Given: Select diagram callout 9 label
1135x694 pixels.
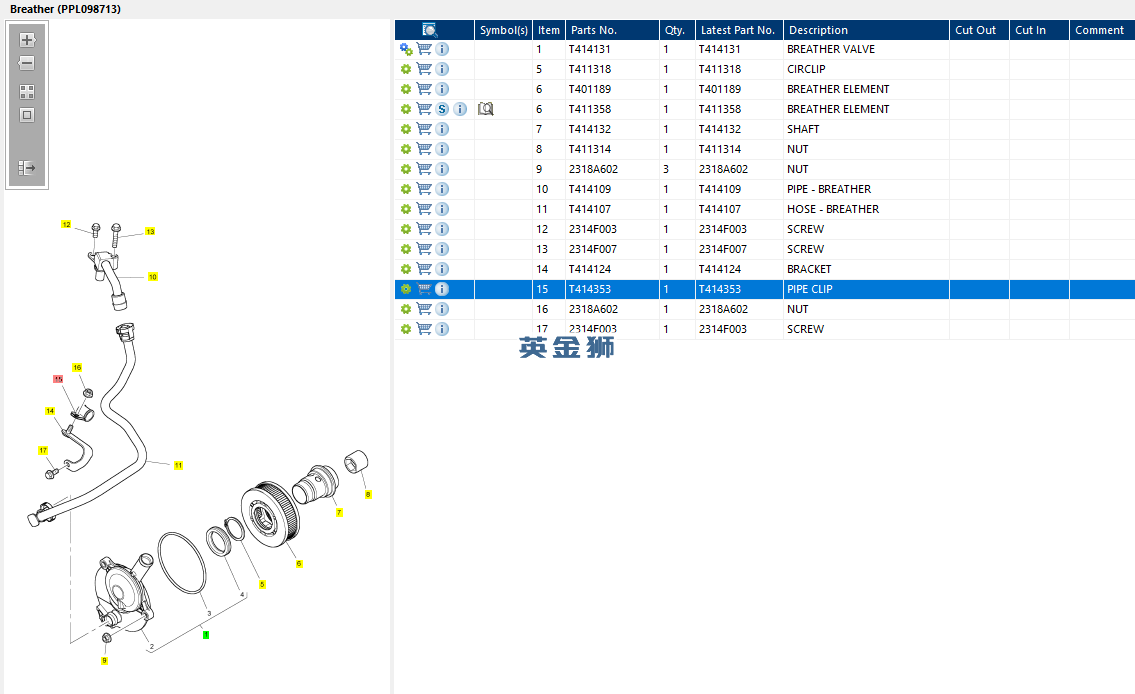Looking at the screenshot, I should tap(104, 661).
